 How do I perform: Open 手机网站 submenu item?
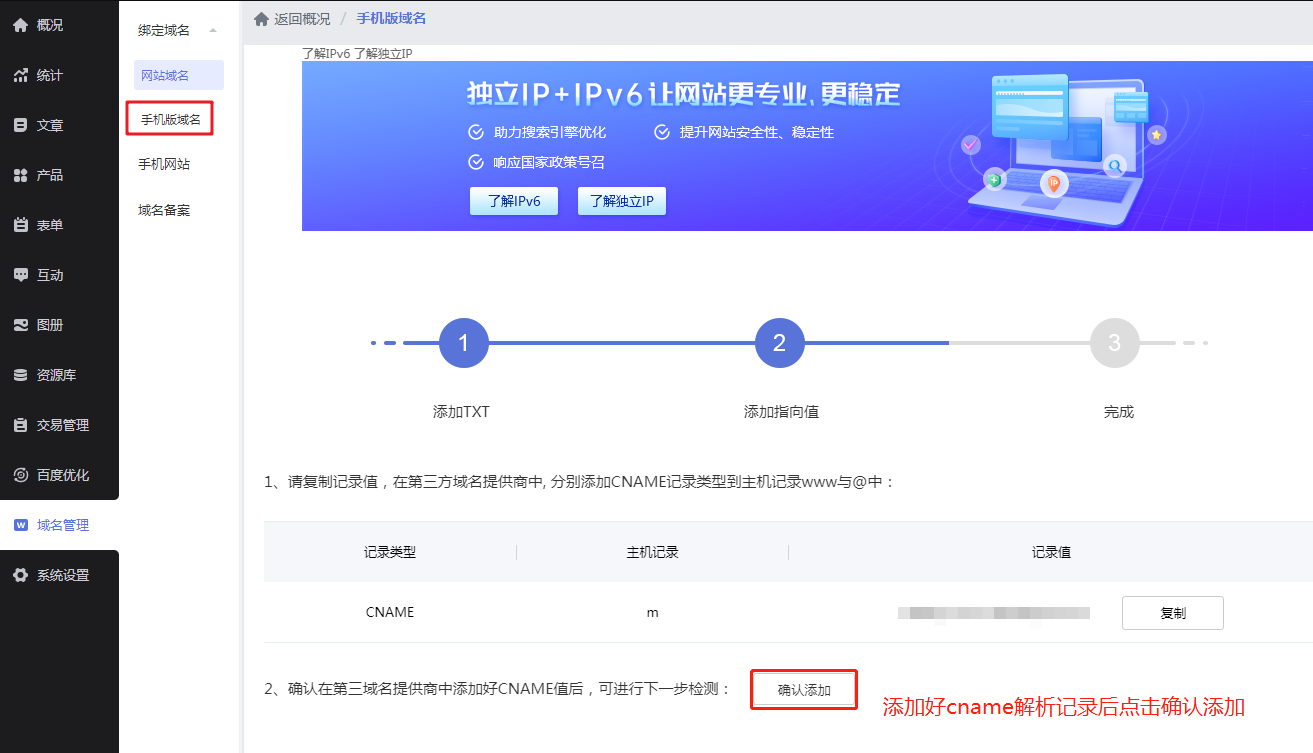[x=164, y=164]
